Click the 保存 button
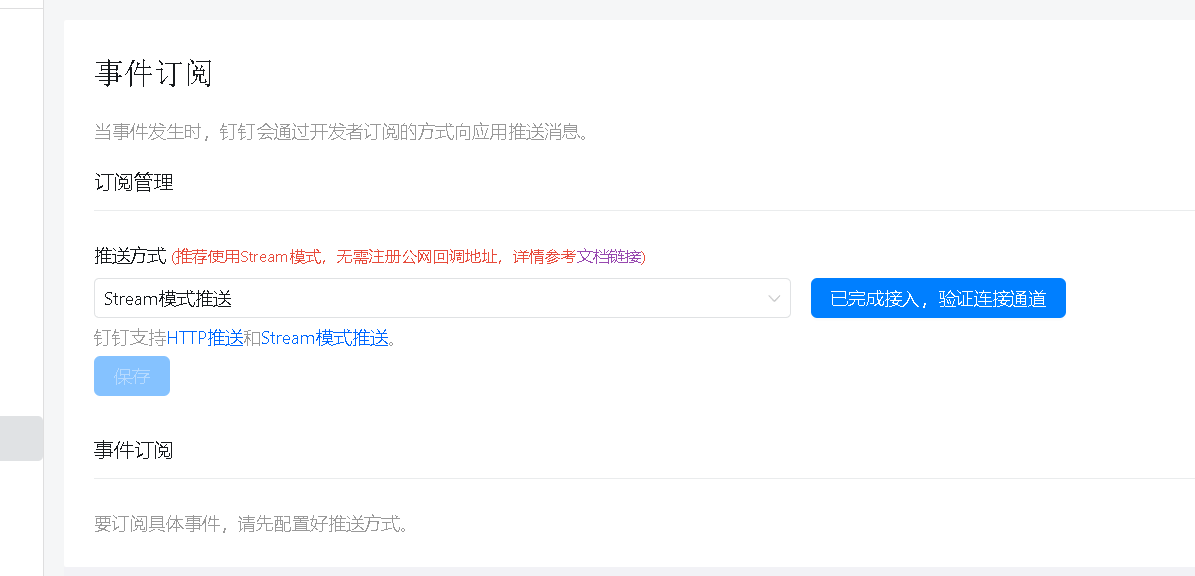1195x576 pixels. tap(132, 376)
